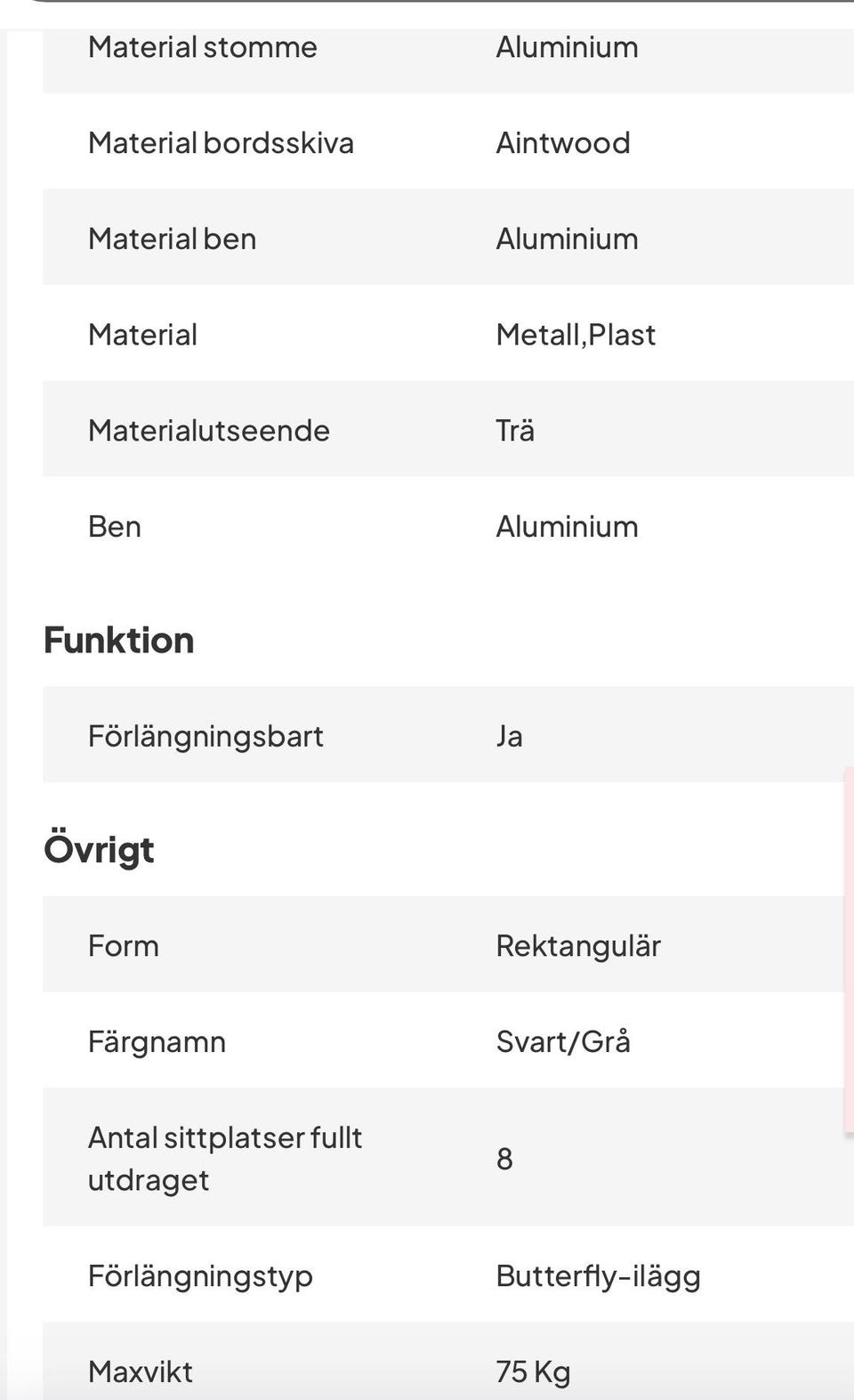Click the Metall,Plast value
Screen dimensions: 854x1400
tap(575, 336)
